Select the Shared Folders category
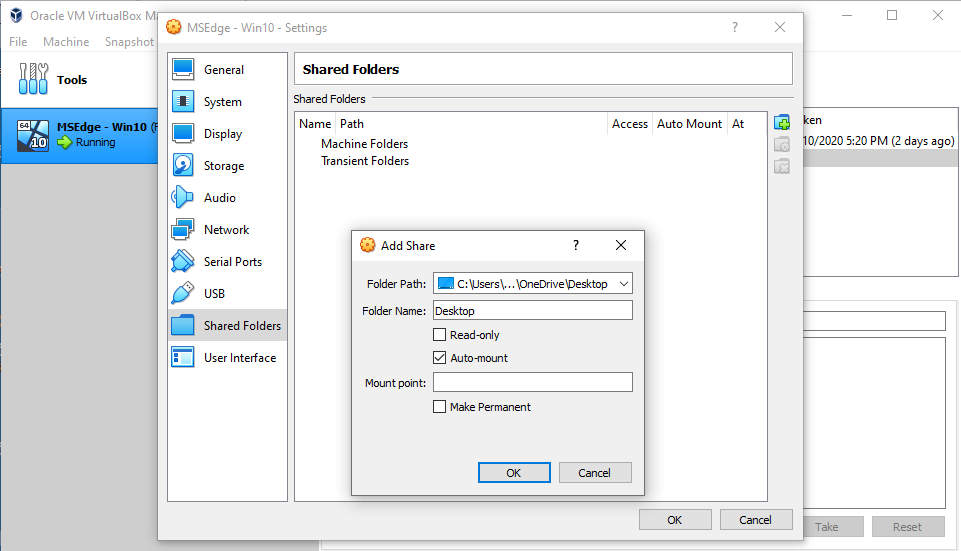 [227, 325]
